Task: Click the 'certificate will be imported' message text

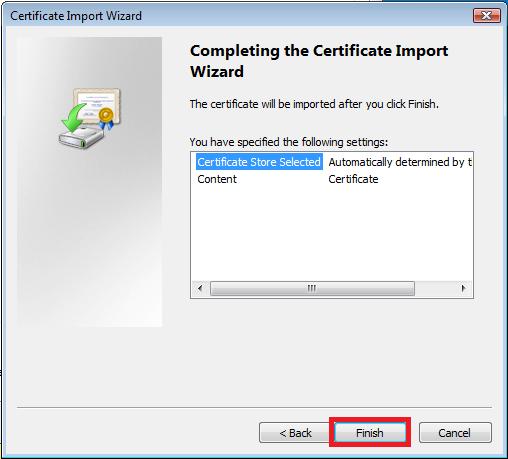Action: pyautogui.click(x=314, y=104)
